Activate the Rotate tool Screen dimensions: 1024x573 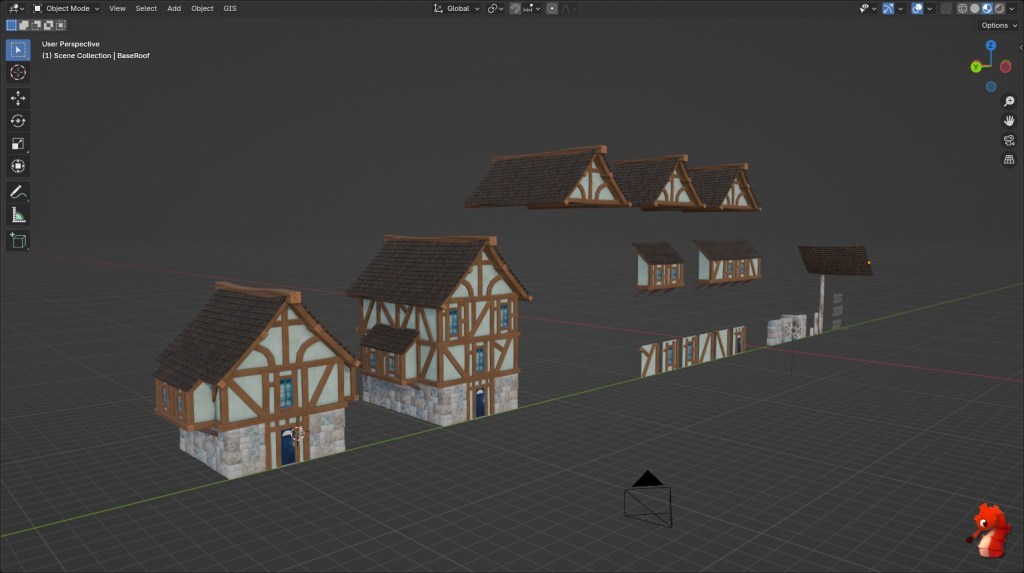coord(18,121)
